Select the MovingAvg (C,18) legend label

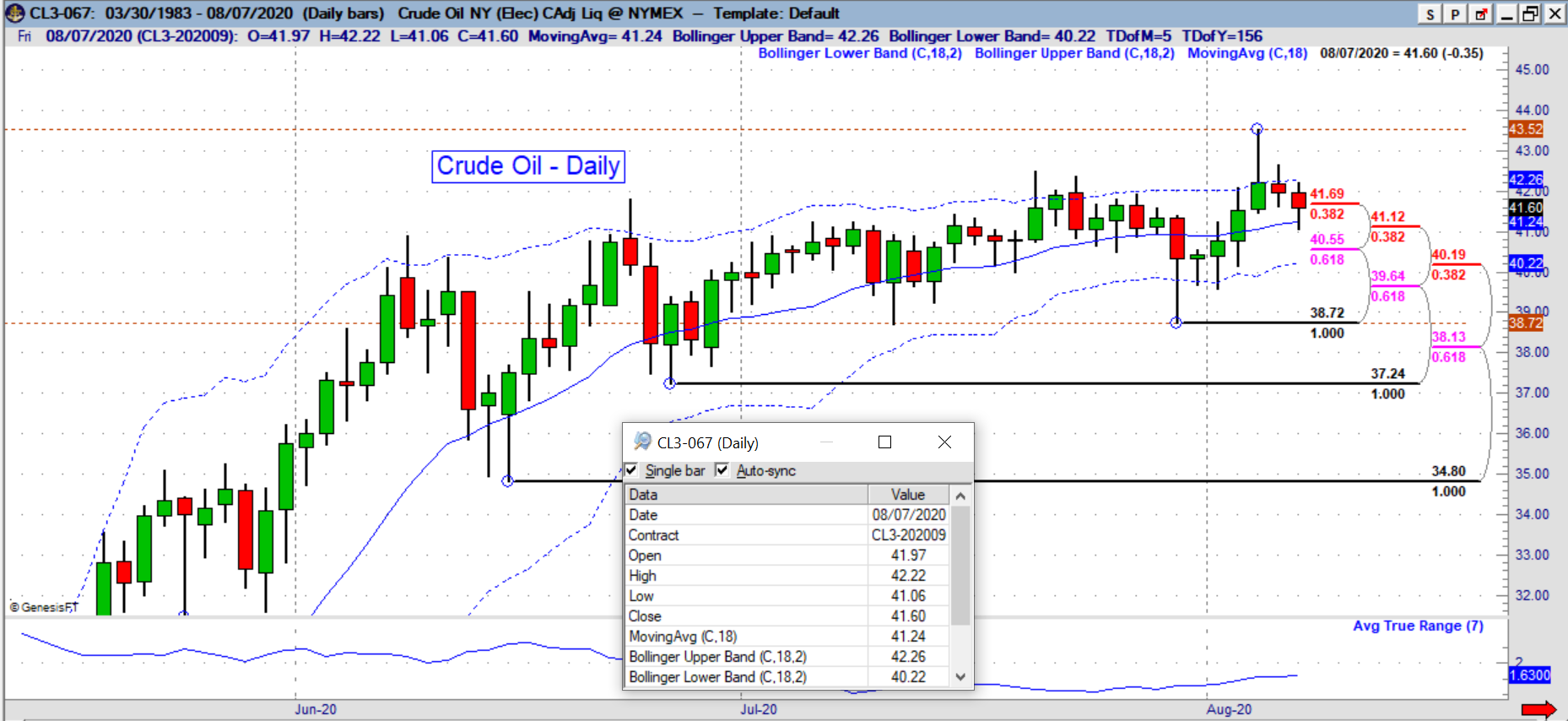tap(1247, 53)
